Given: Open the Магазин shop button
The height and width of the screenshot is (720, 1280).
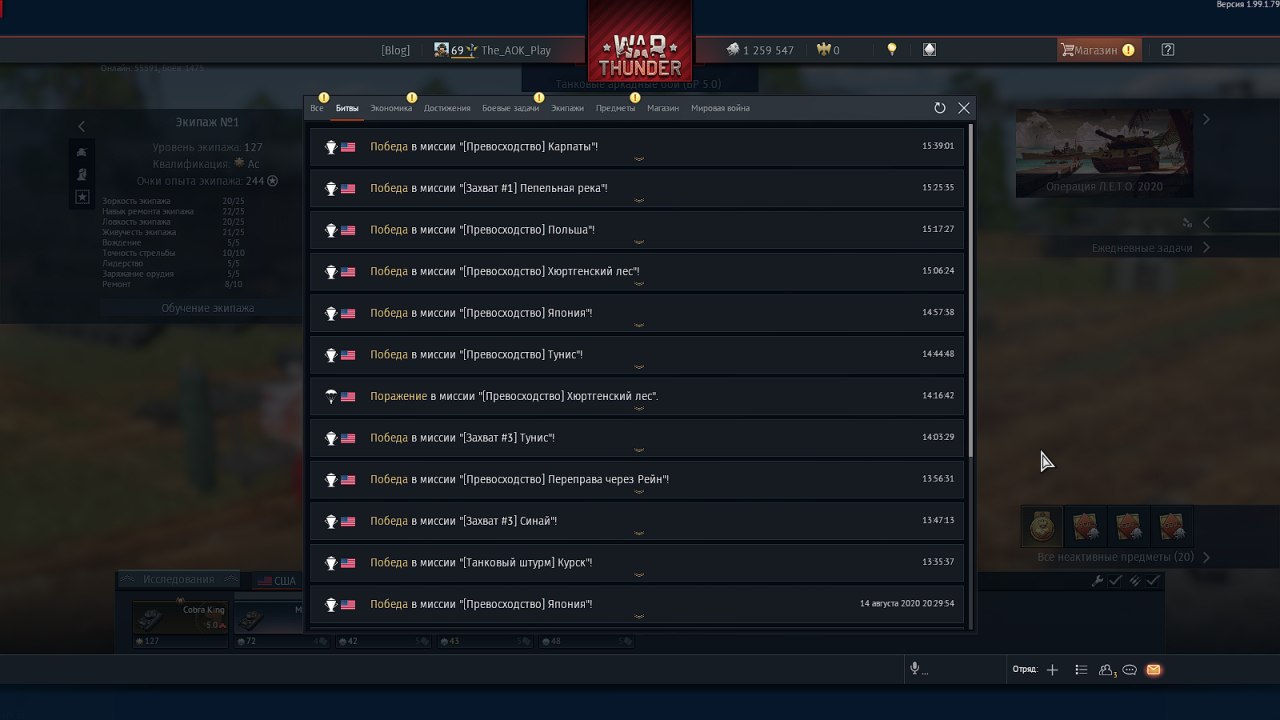Looking at the screenshot, I should [x=1098, y=50].
